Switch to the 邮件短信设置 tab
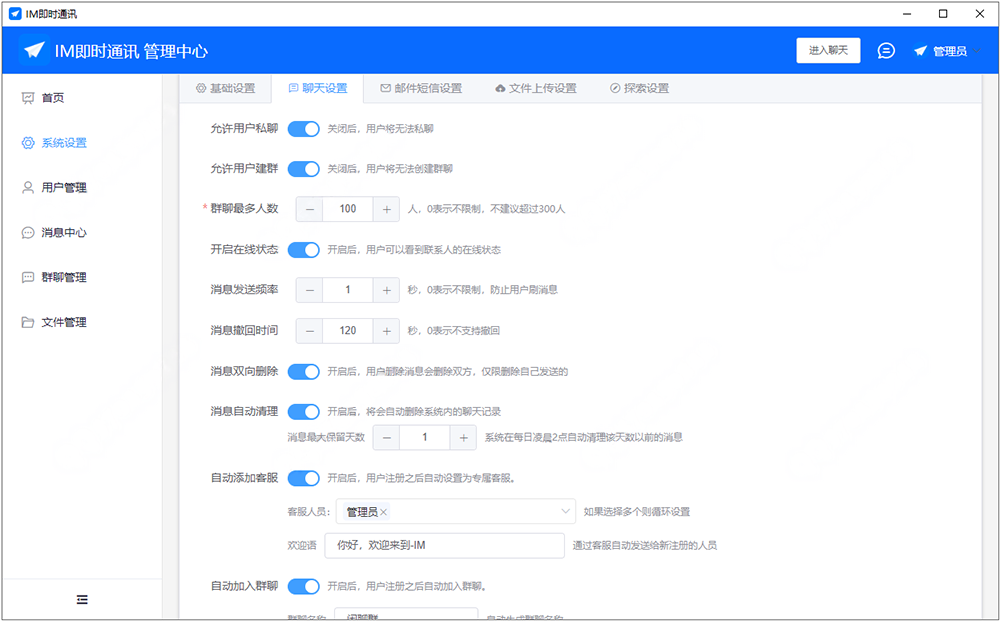This screenshot has width=1000, height=621. pos(421,88)
